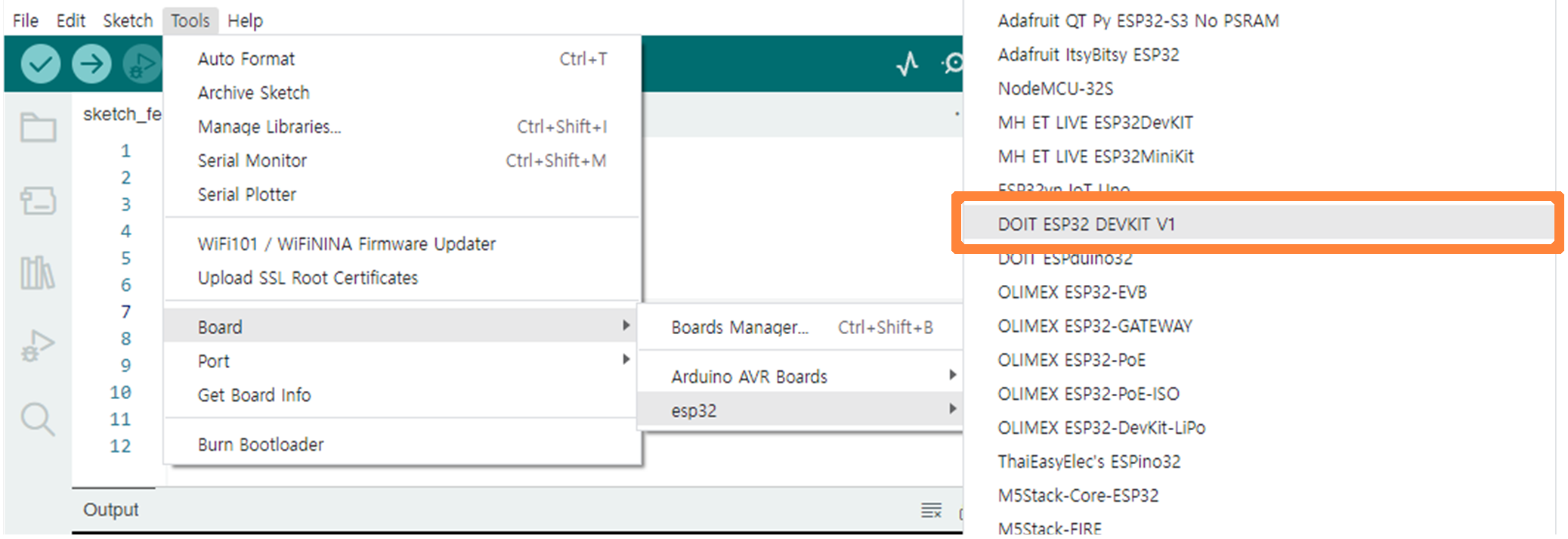Select DOIT ESP32 DEVKIT V1 board
The image size is (1568, 539).
pyautogui.click(x=1258, y=224)
